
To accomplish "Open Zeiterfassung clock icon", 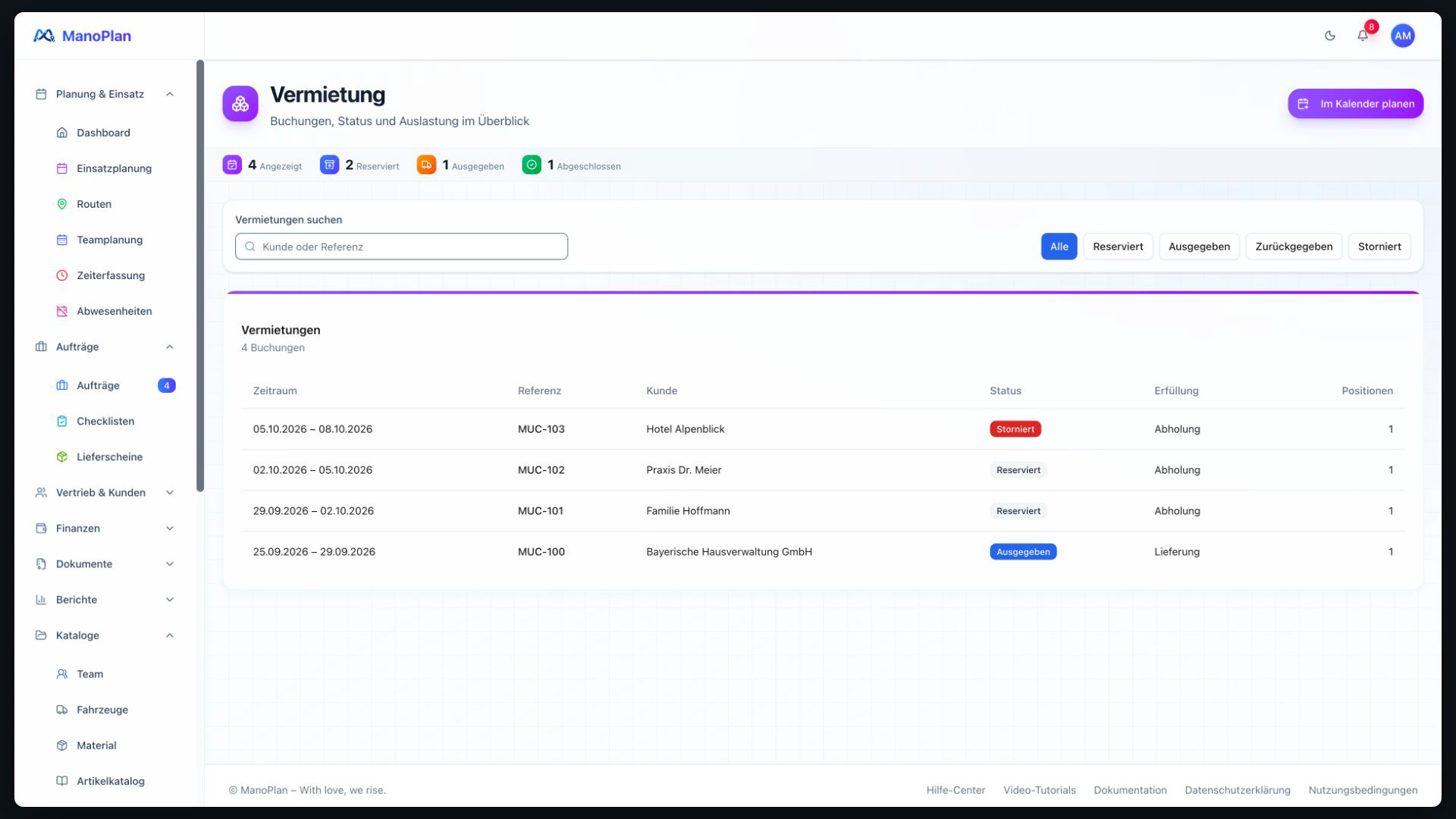I will [62, 275].
